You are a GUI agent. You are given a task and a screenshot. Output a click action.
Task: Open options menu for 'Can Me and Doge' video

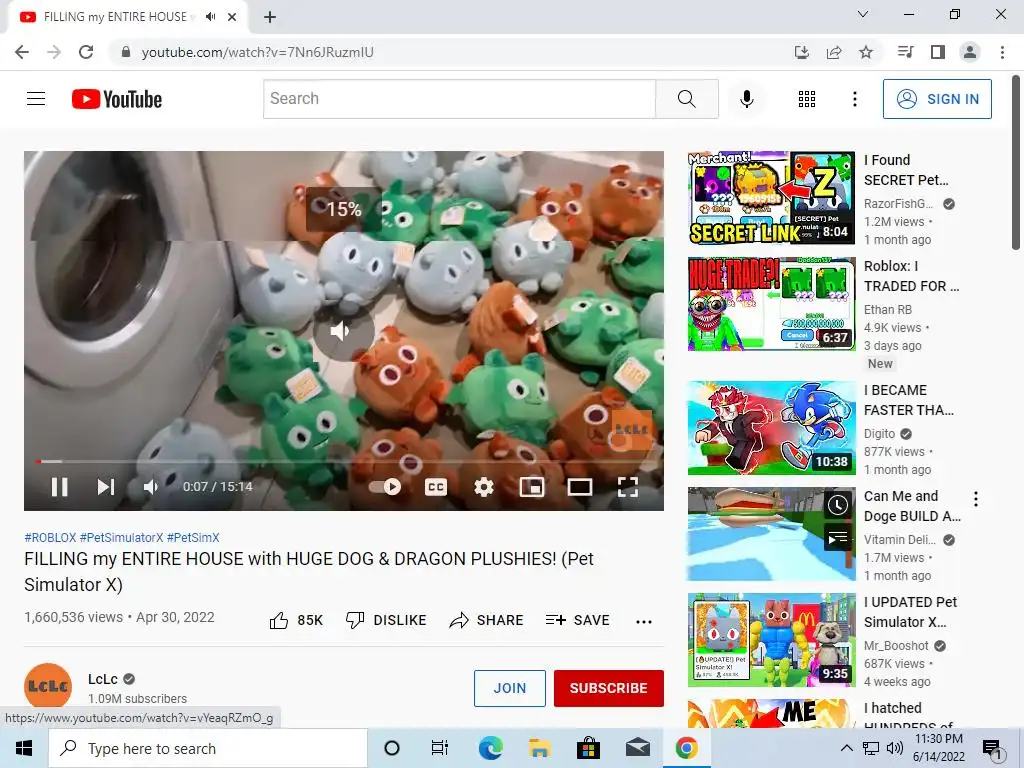[976, 499]
